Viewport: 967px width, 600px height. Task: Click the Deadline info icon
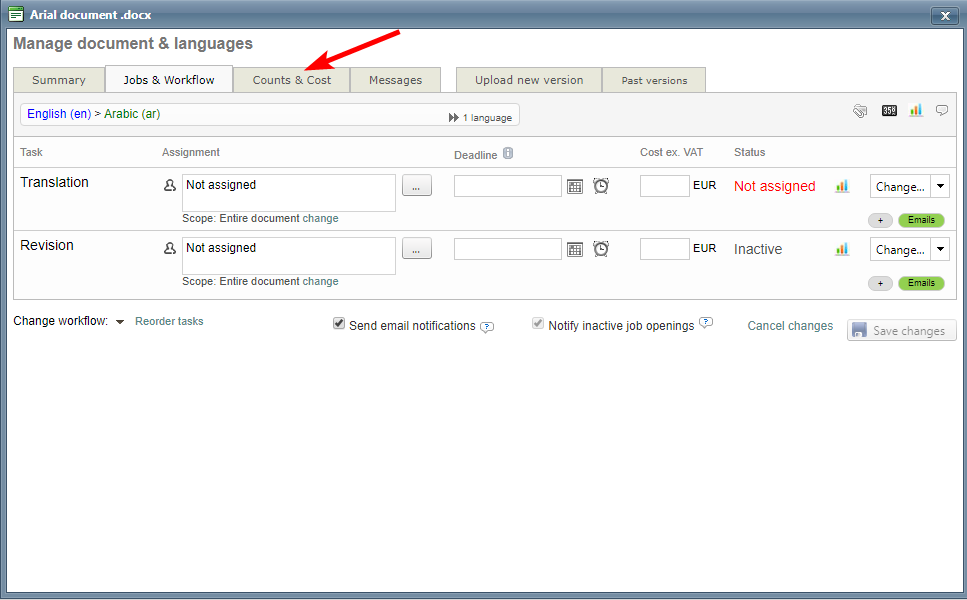point(508,153)
